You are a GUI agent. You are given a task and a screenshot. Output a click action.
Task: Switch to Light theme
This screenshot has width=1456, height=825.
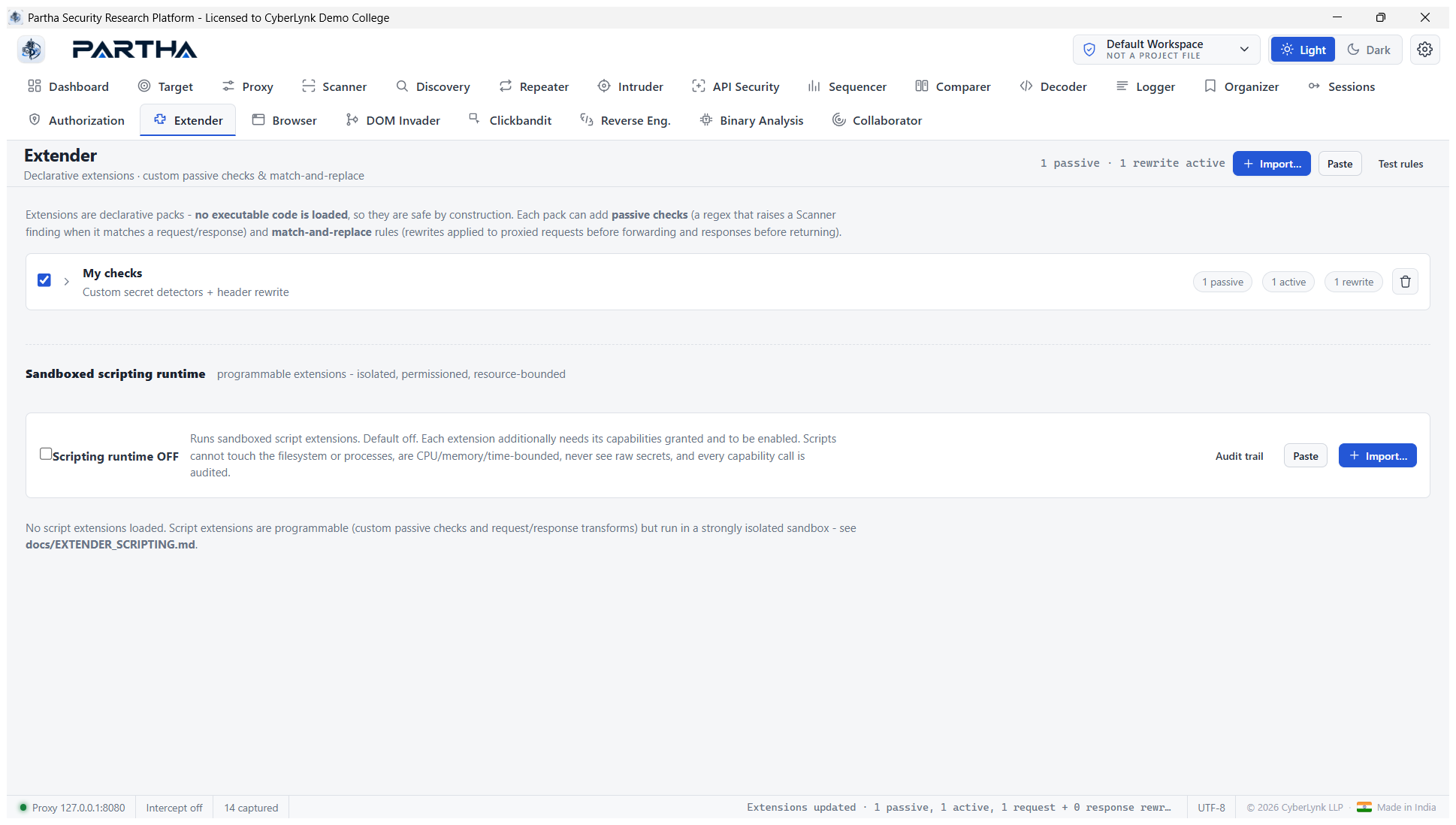1303,50
